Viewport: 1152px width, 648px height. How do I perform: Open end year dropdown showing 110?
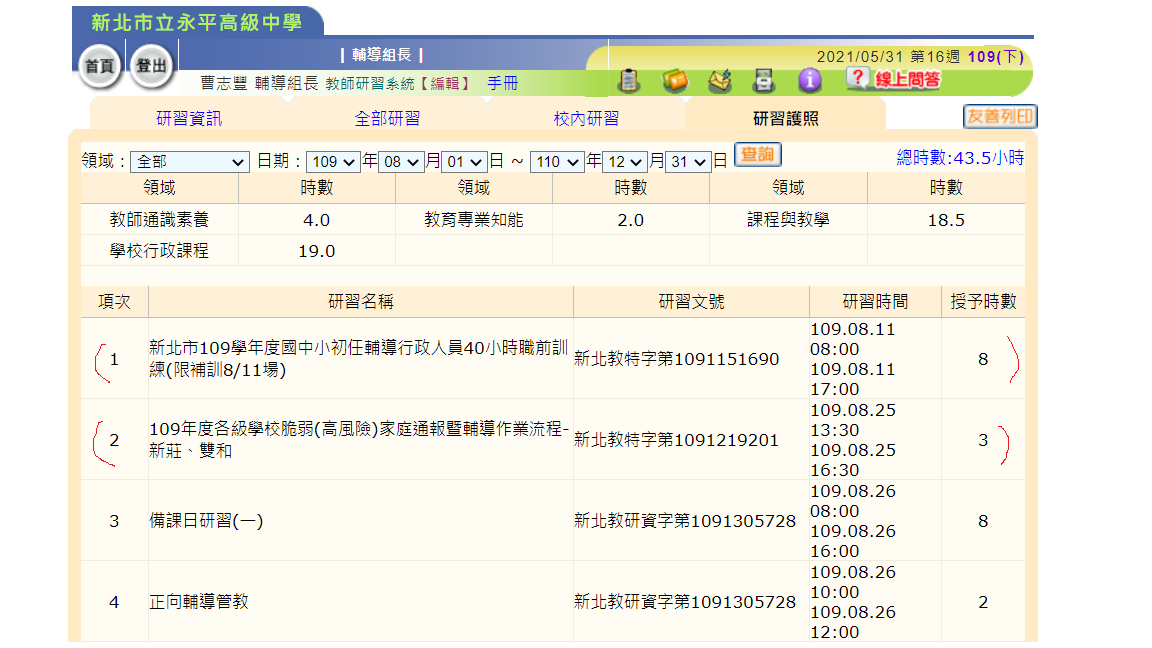pyautogui.click(x=557, y=162)
